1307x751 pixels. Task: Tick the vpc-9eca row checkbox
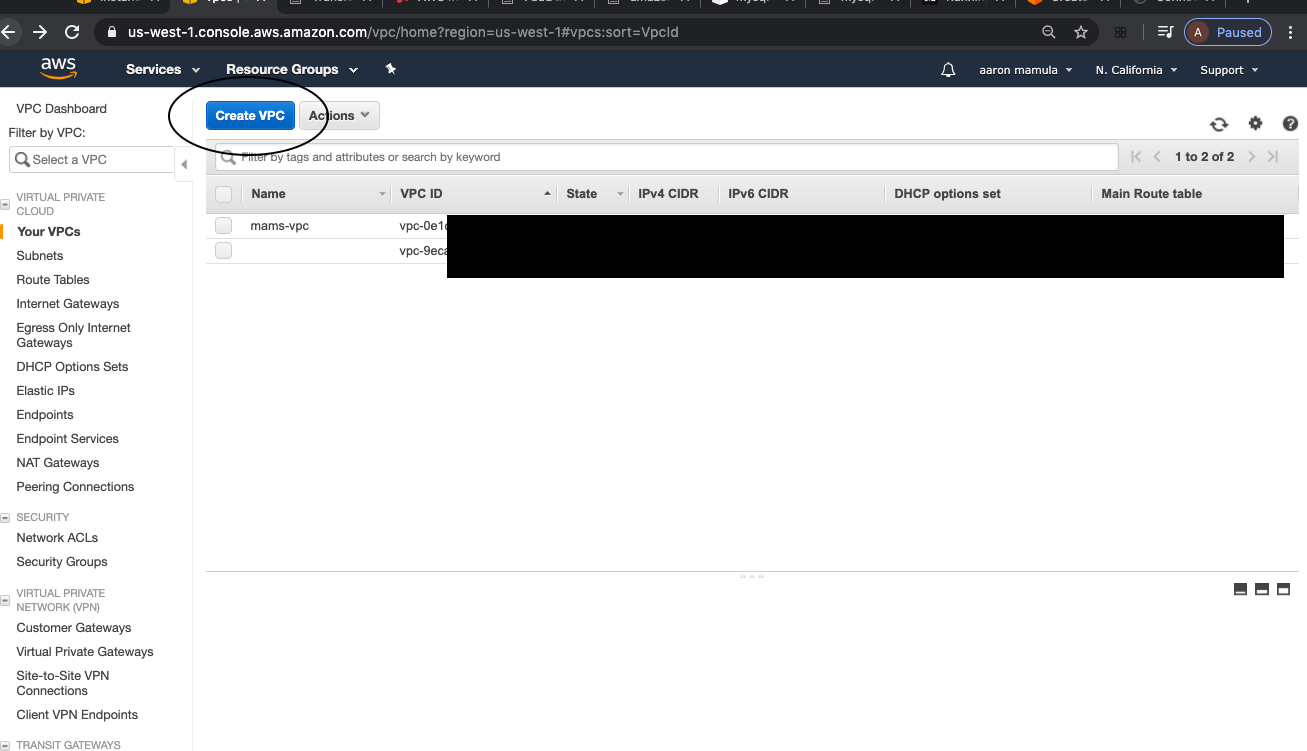coord(224,251)
